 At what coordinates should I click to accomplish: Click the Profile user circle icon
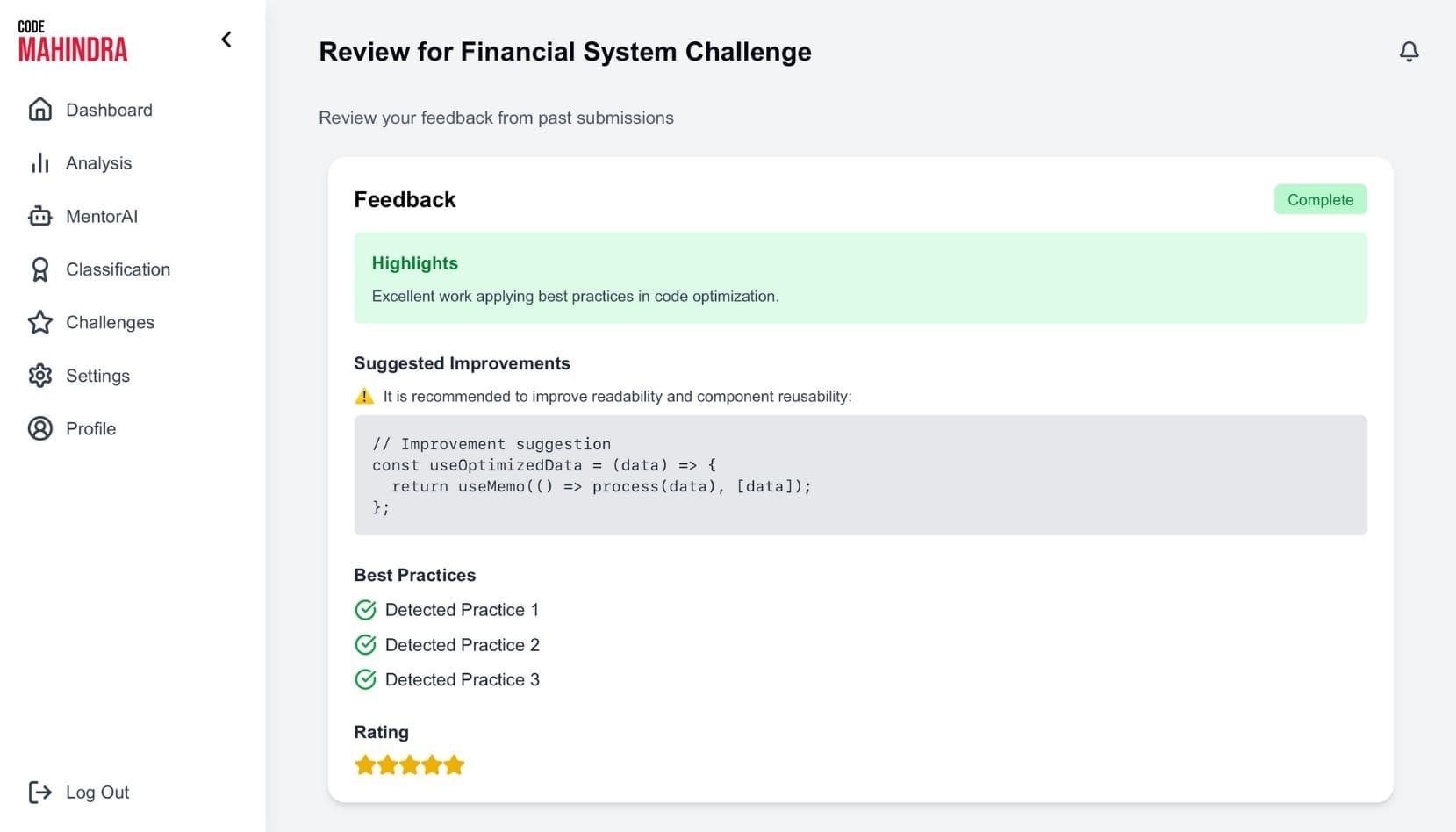(x=40, y=428)
